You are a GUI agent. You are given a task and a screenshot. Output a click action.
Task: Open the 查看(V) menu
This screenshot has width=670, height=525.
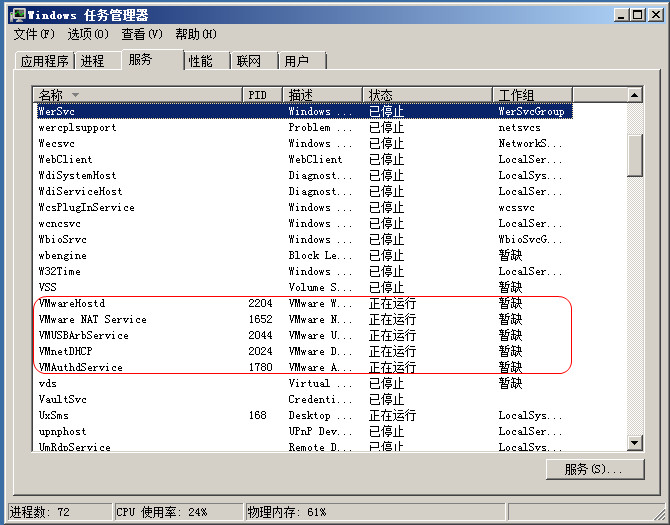tap(142, 35)
